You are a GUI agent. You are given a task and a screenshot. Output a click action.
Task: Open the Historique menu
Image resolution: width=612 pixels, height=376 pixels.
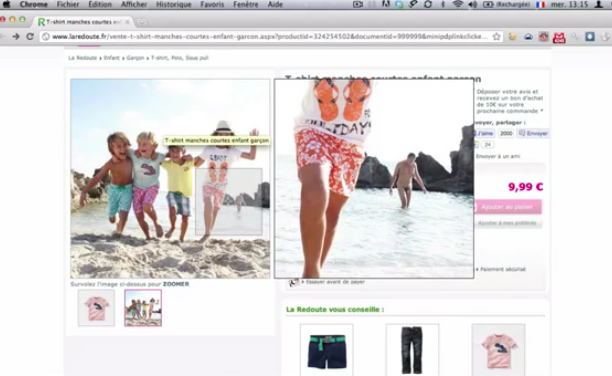tap(174, 4)
